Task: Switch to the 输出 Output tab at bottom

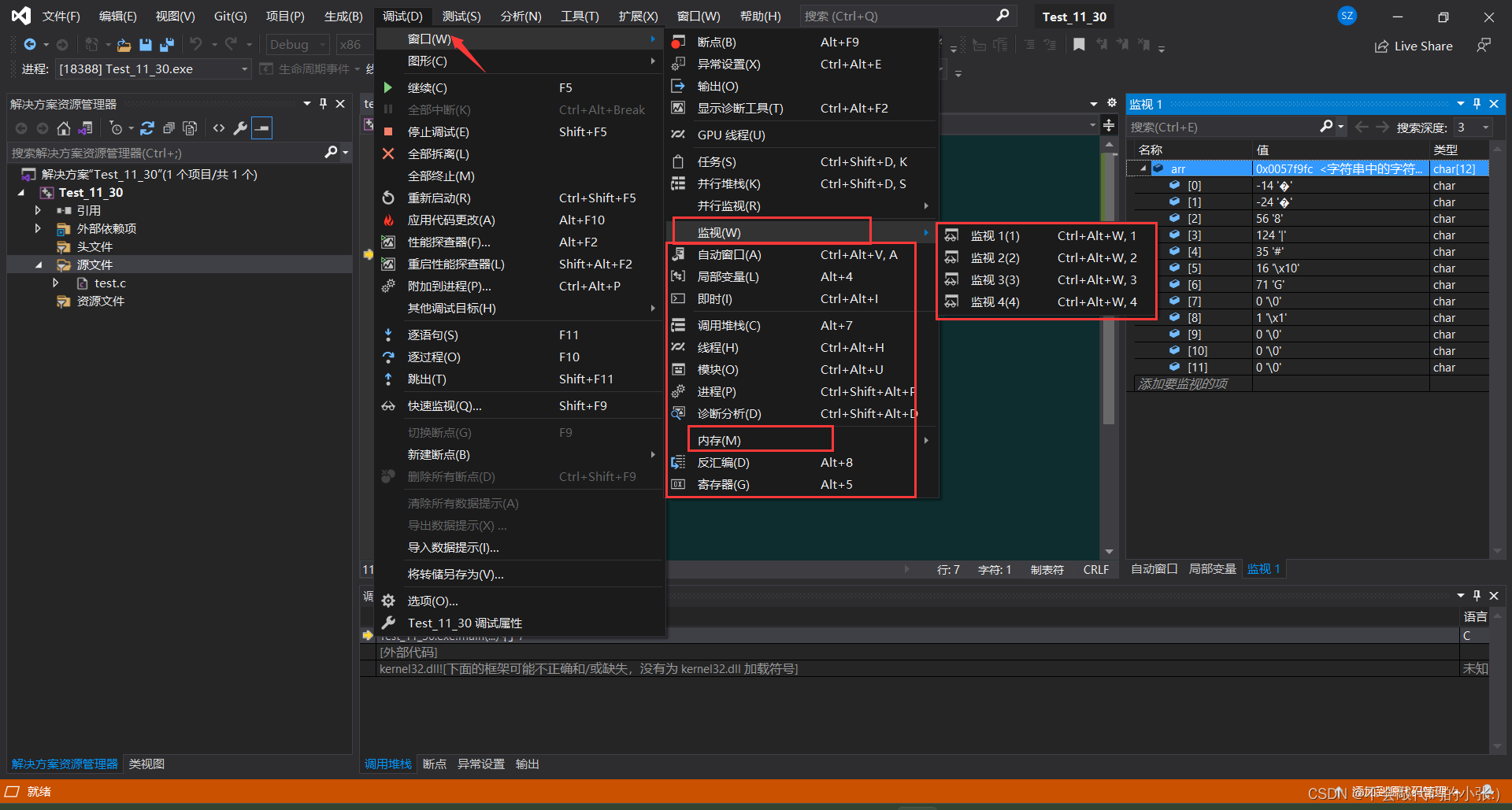Action: coord(528,764)
